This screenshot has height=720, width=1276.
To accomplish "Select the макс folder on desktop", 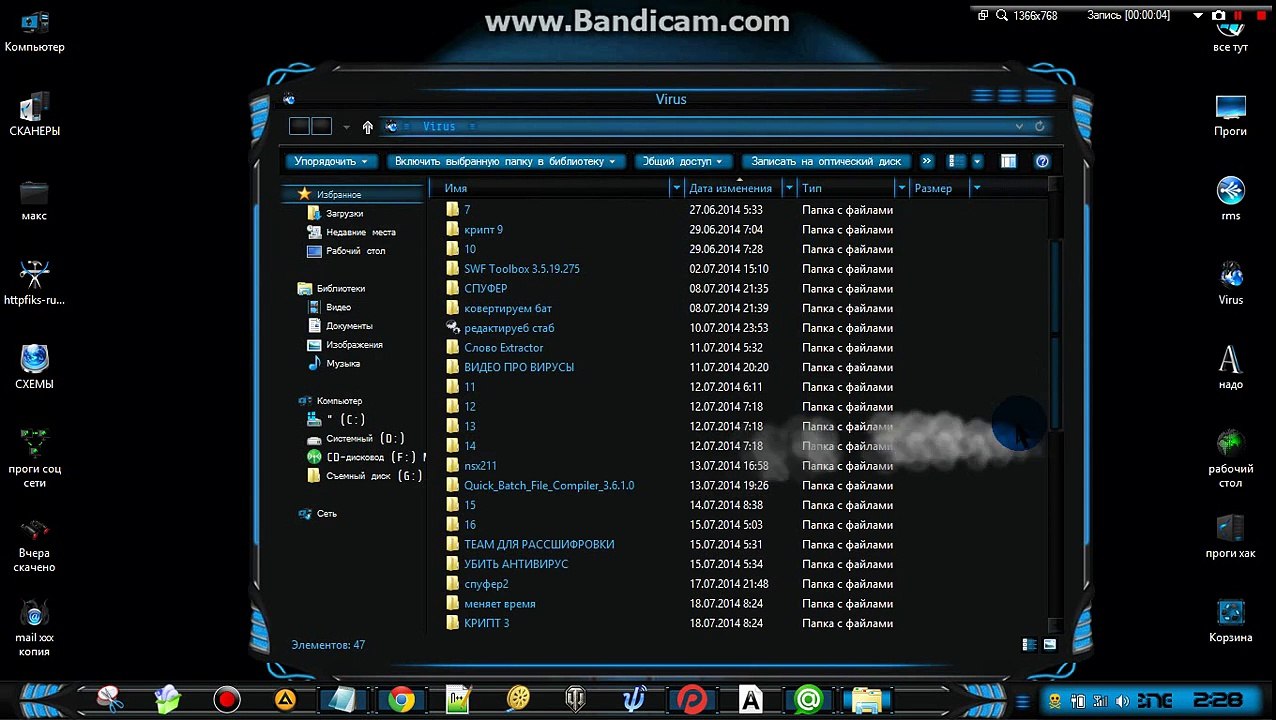I will pos(34,199).
